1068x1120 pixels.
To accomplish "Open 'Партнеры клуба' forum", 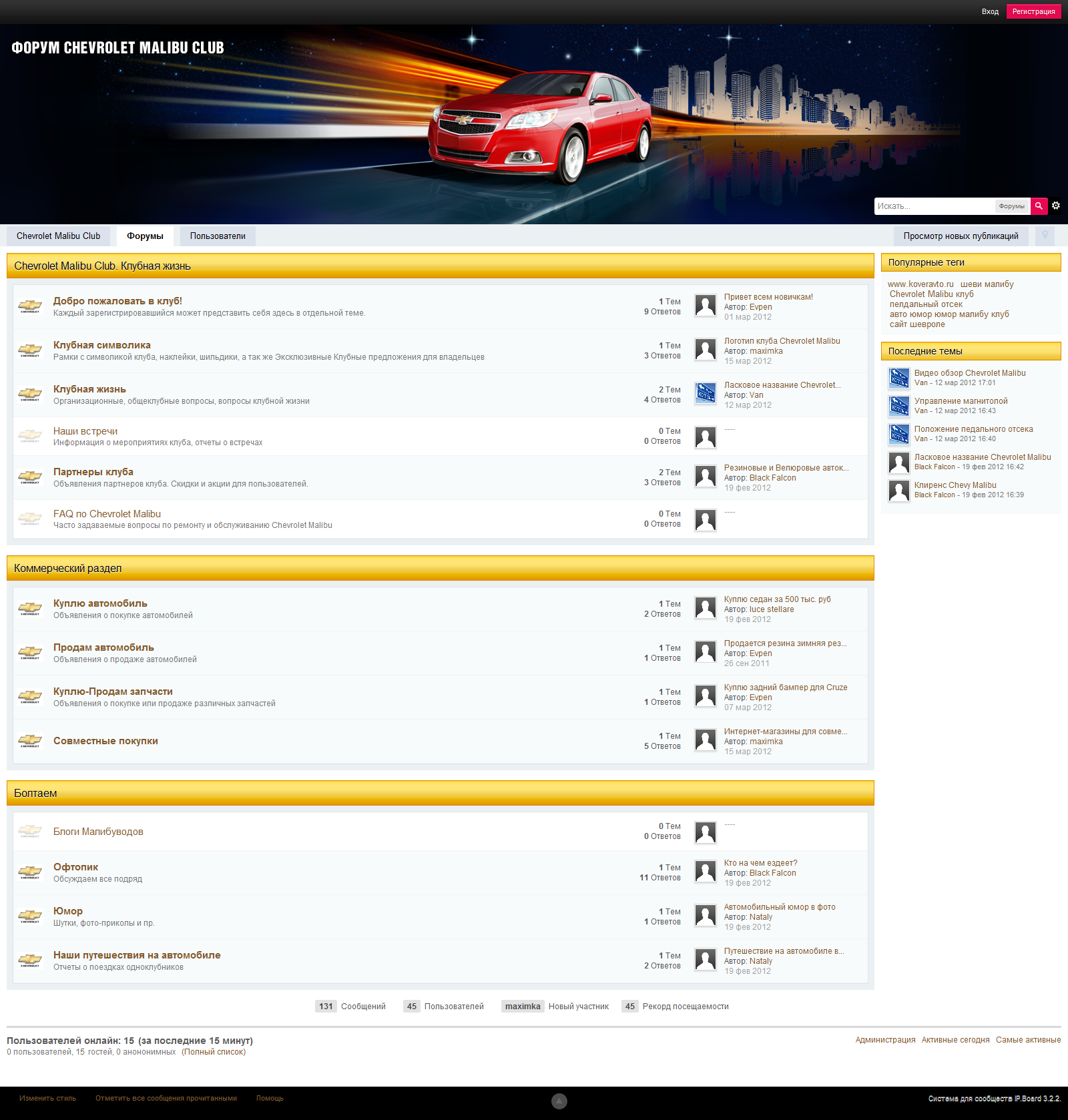I will (93, 472).
